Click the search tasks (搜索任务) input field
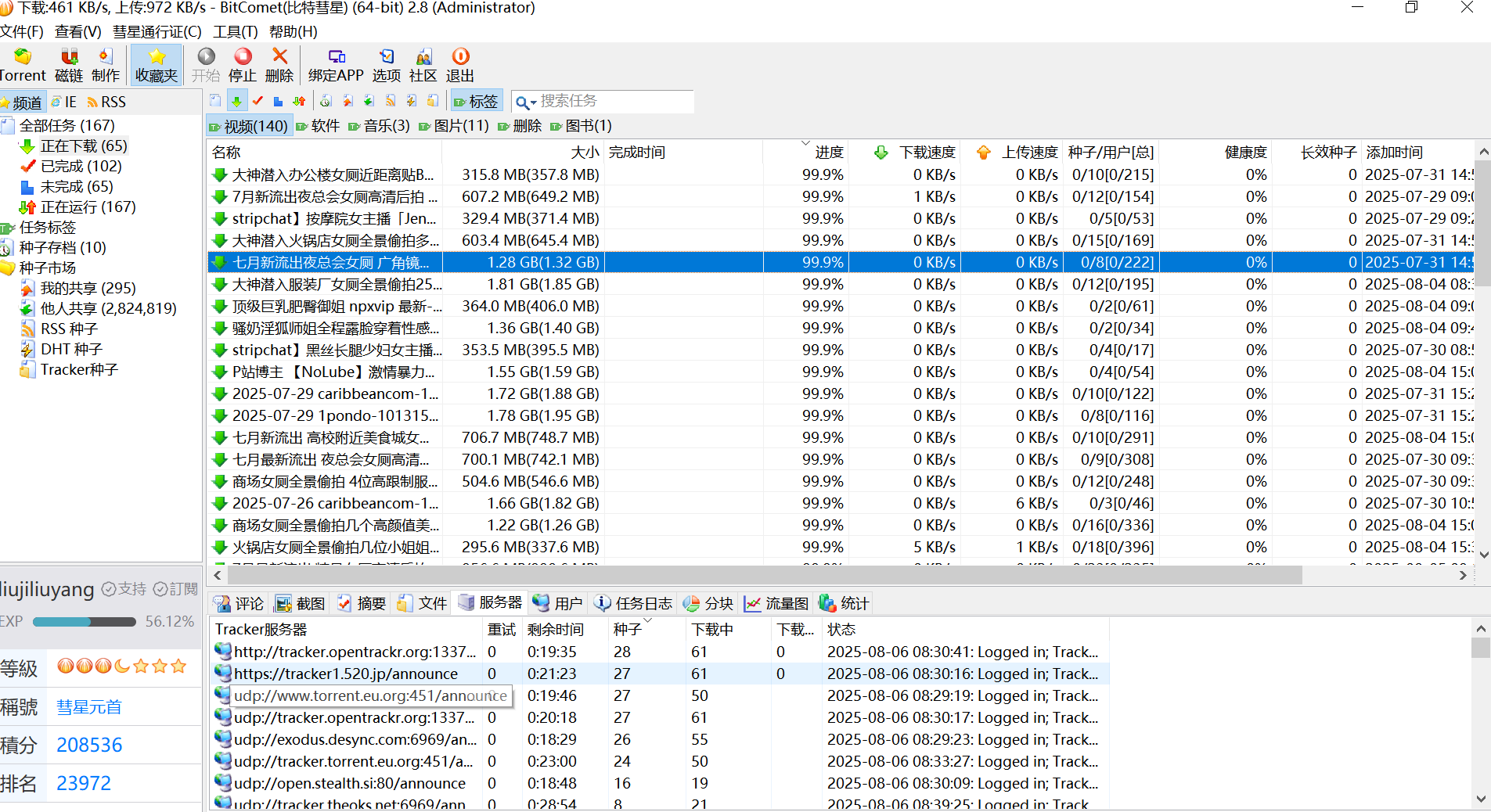Screen dimensions: 1491x812 tap(614, 102)
